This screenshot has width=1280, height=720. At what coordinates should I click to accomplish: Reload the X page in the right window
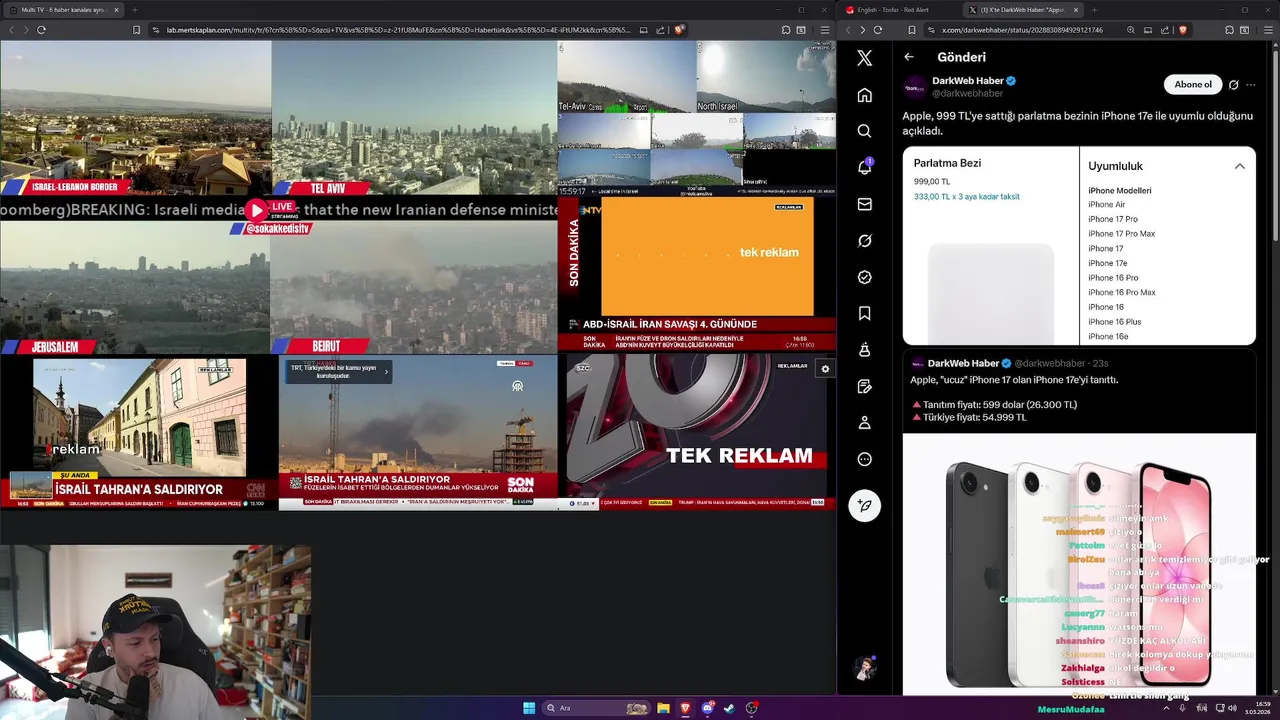(x=877, y=30)
